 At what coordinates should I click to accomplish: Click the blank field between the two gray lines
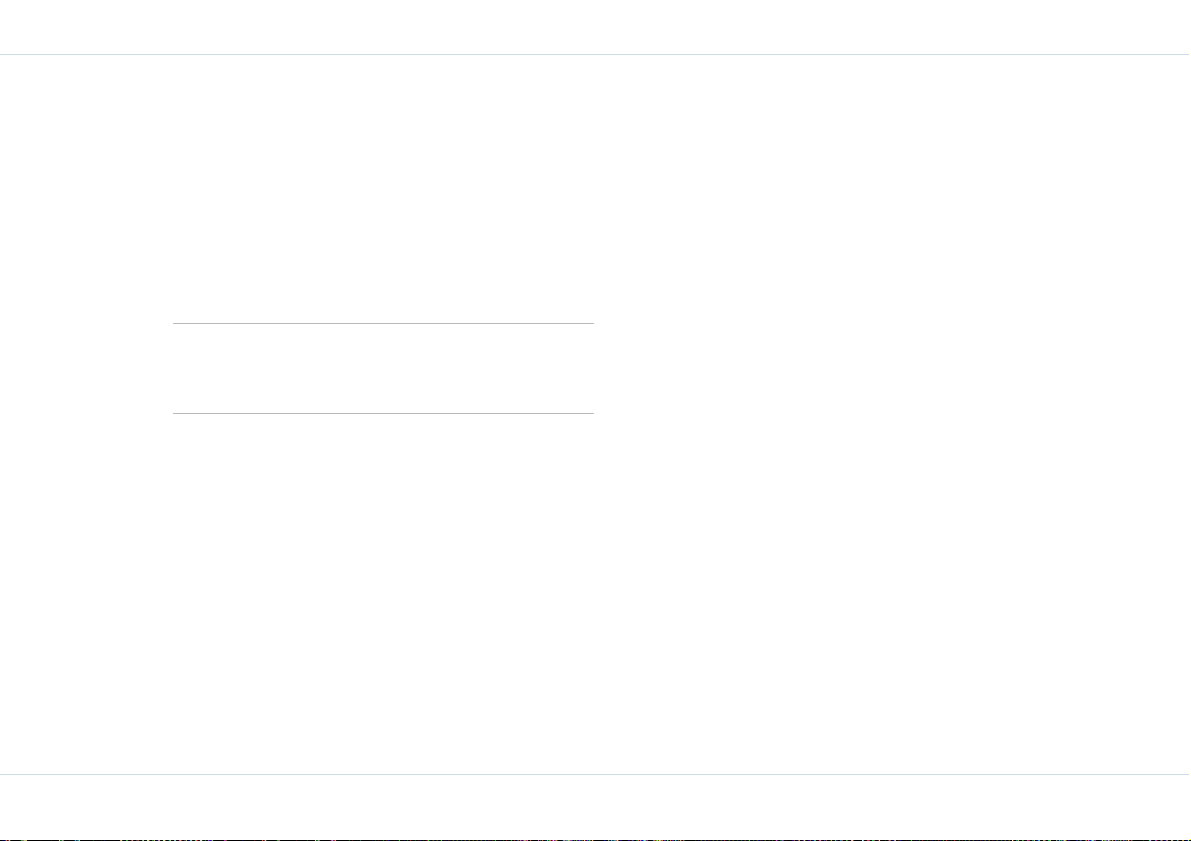(x=383, y=368)
